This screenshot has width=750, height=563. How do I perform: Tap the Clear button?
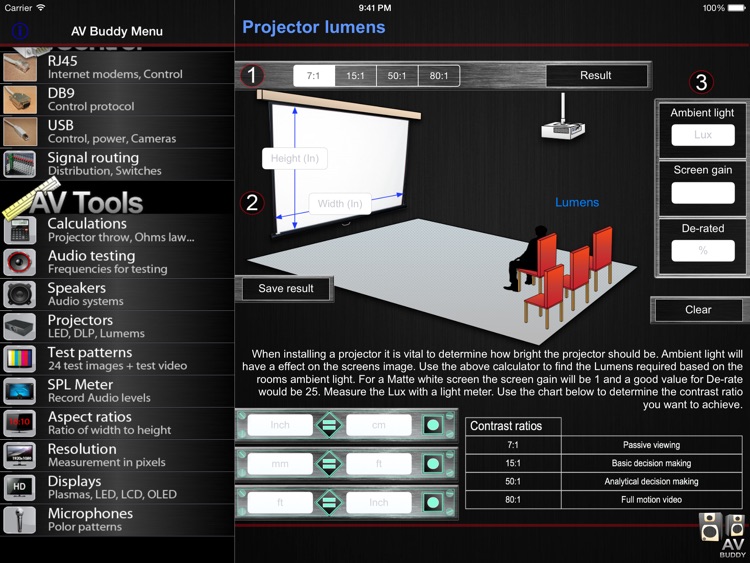coord(698,309)
